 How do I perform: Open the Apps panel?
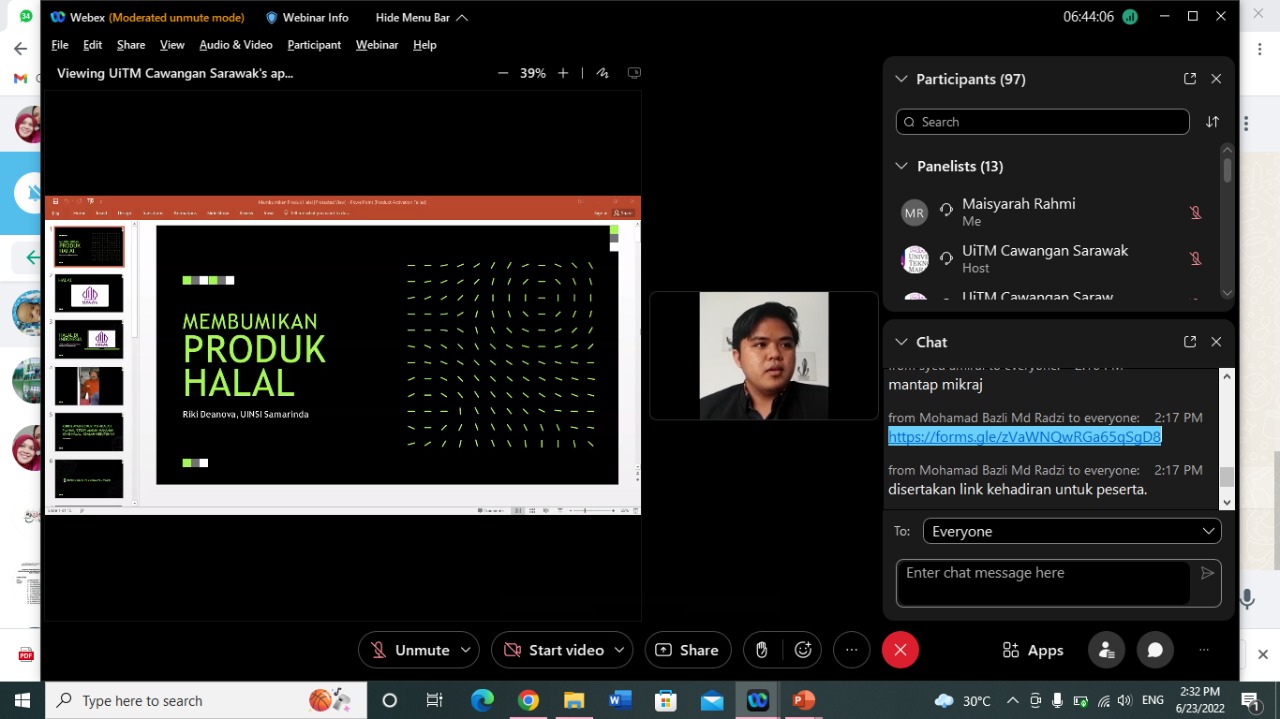pos(1033,650)
